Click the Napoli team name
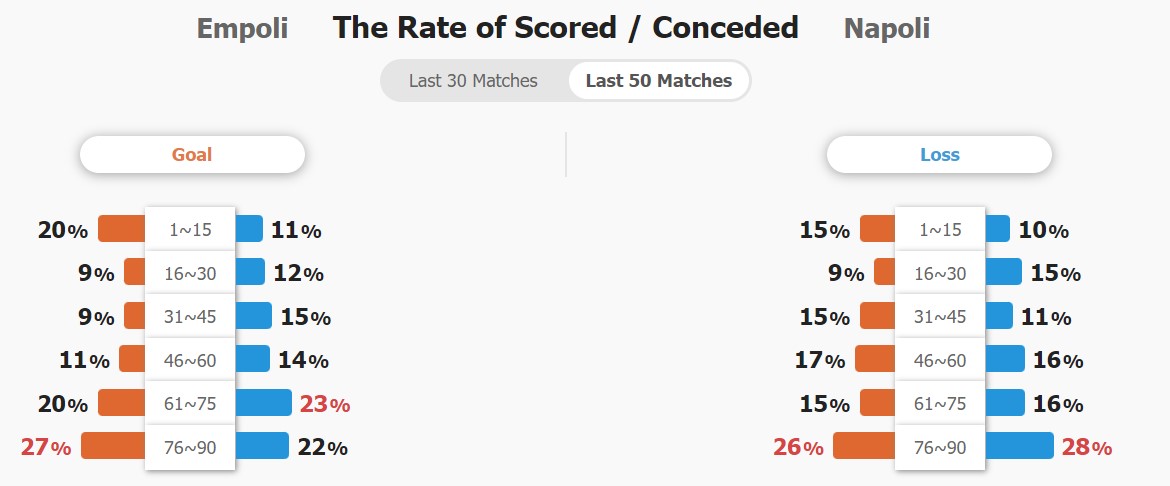1170x486 pixels. click(886, 29)
